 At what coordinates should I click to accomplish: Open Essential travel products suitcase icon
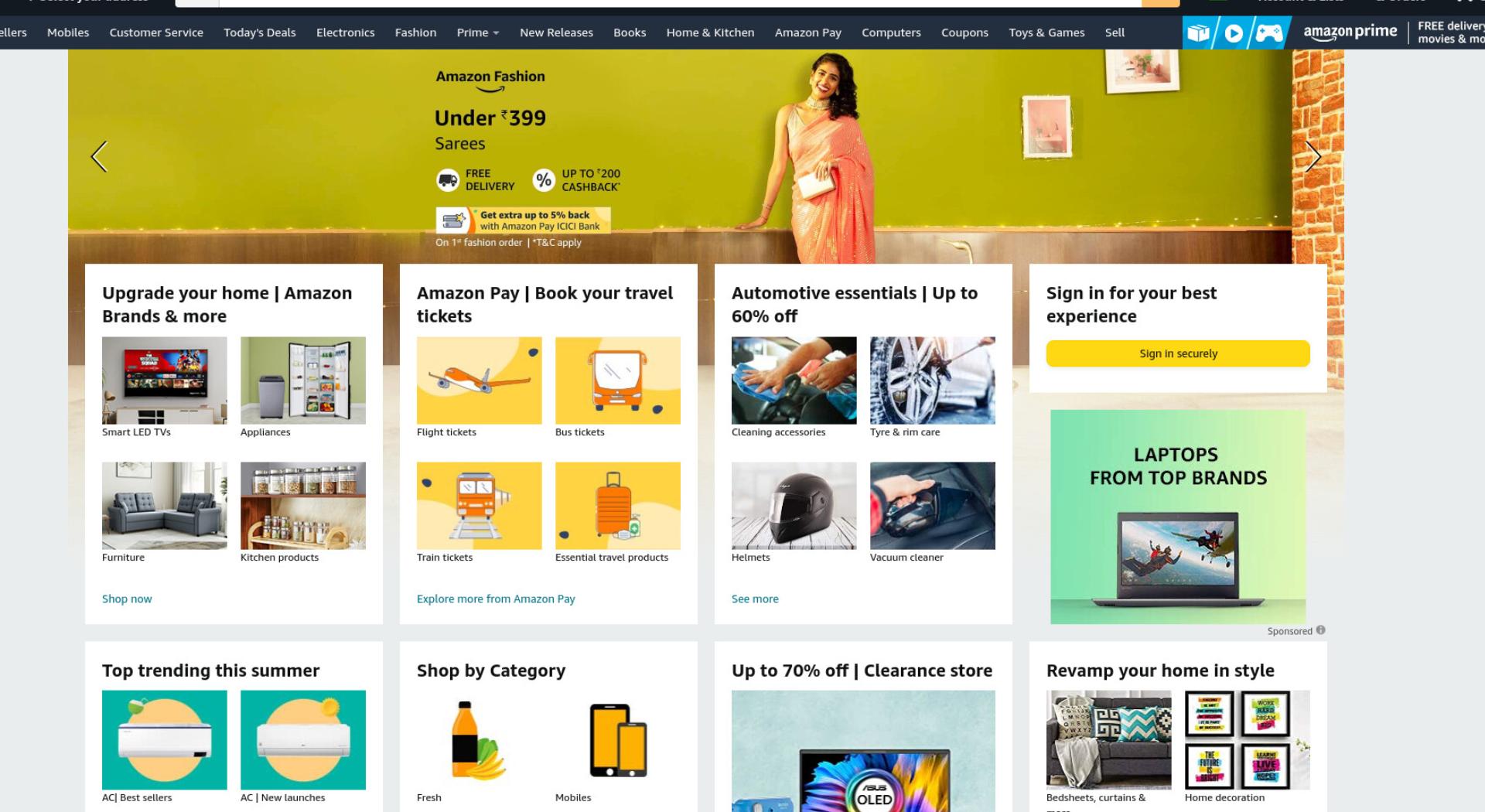point(617,505)
